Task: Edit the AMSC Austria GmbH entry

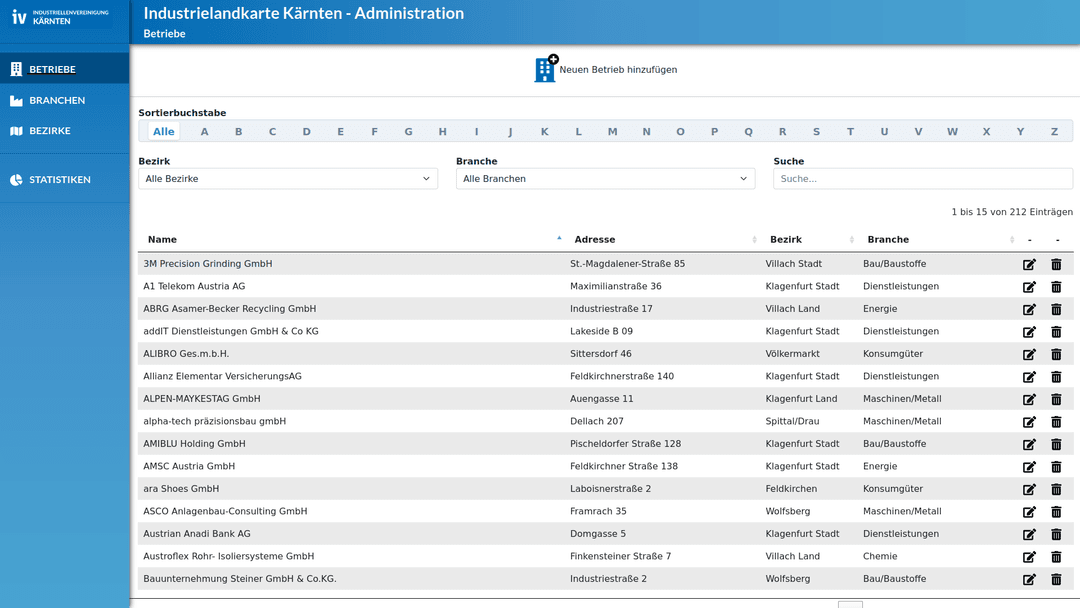Action: (x=1029, y=467)
